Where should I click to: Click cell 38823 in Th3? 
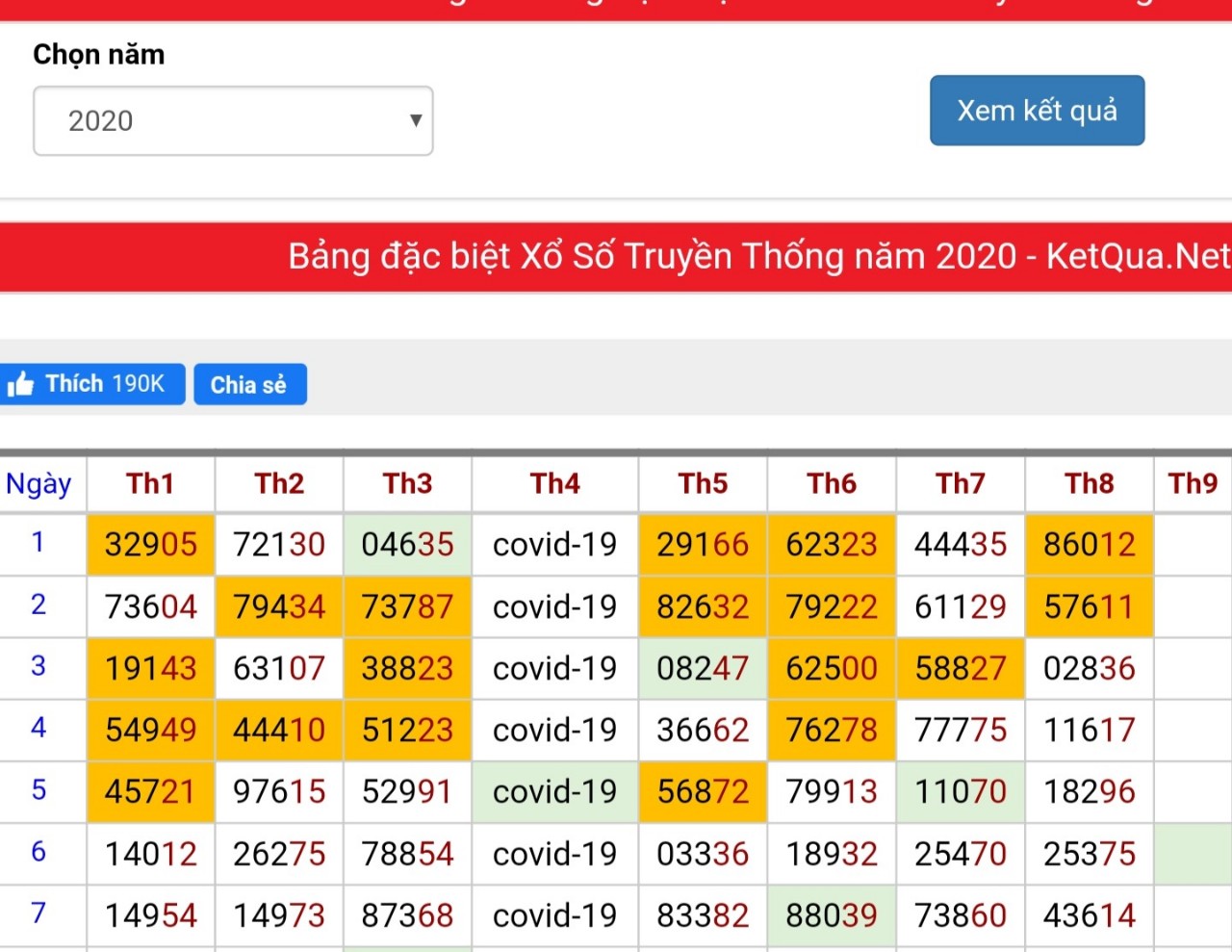407,668
